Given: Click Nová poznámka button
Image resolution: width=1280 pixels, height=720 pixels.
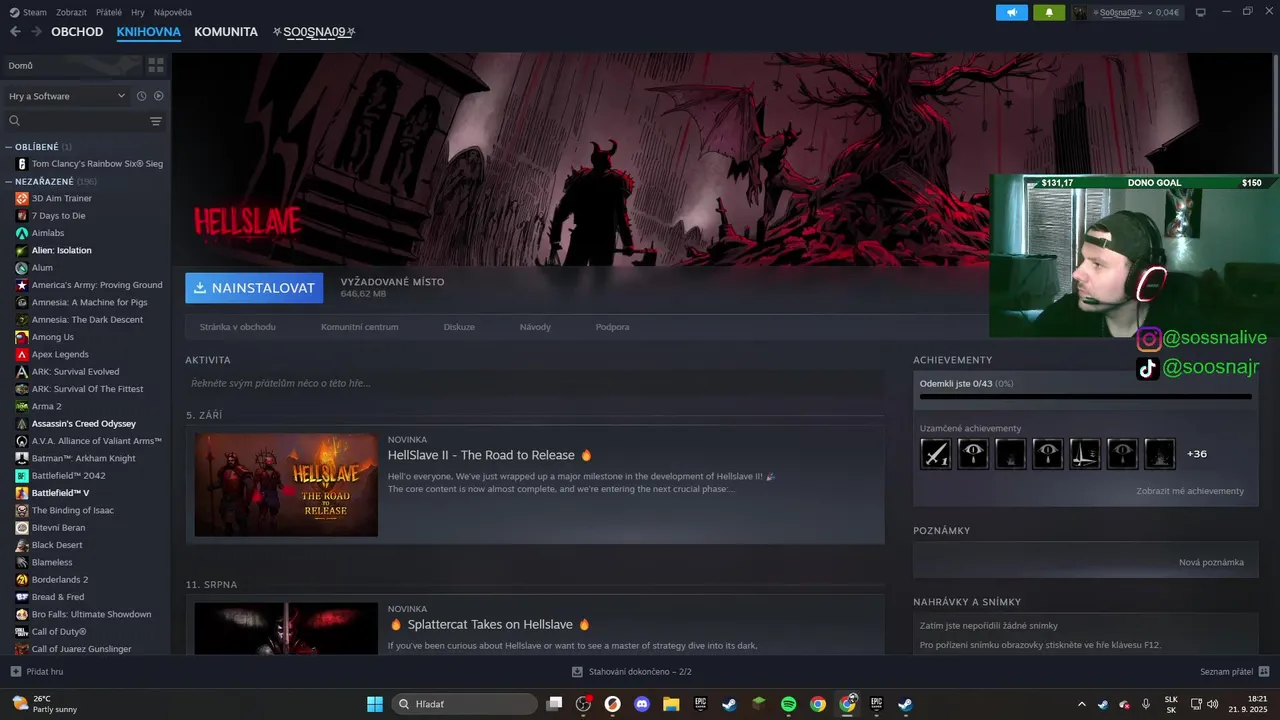Looking at the screenshot, I should click(1211, 562).
